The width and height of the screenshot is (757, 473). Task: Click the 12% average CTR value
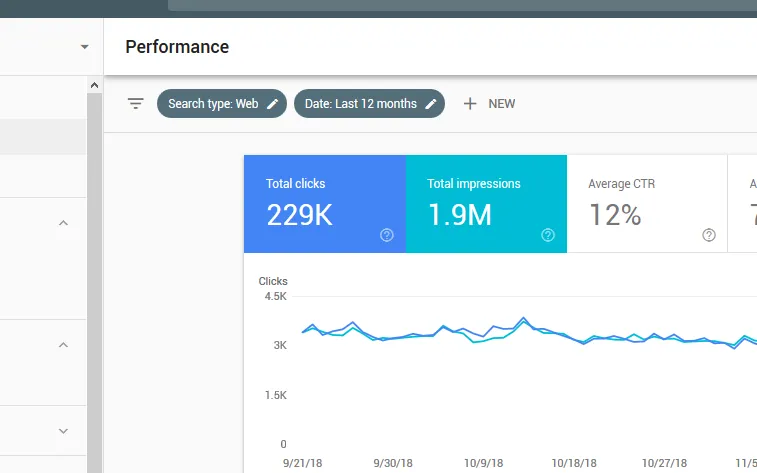coord(615,215)
